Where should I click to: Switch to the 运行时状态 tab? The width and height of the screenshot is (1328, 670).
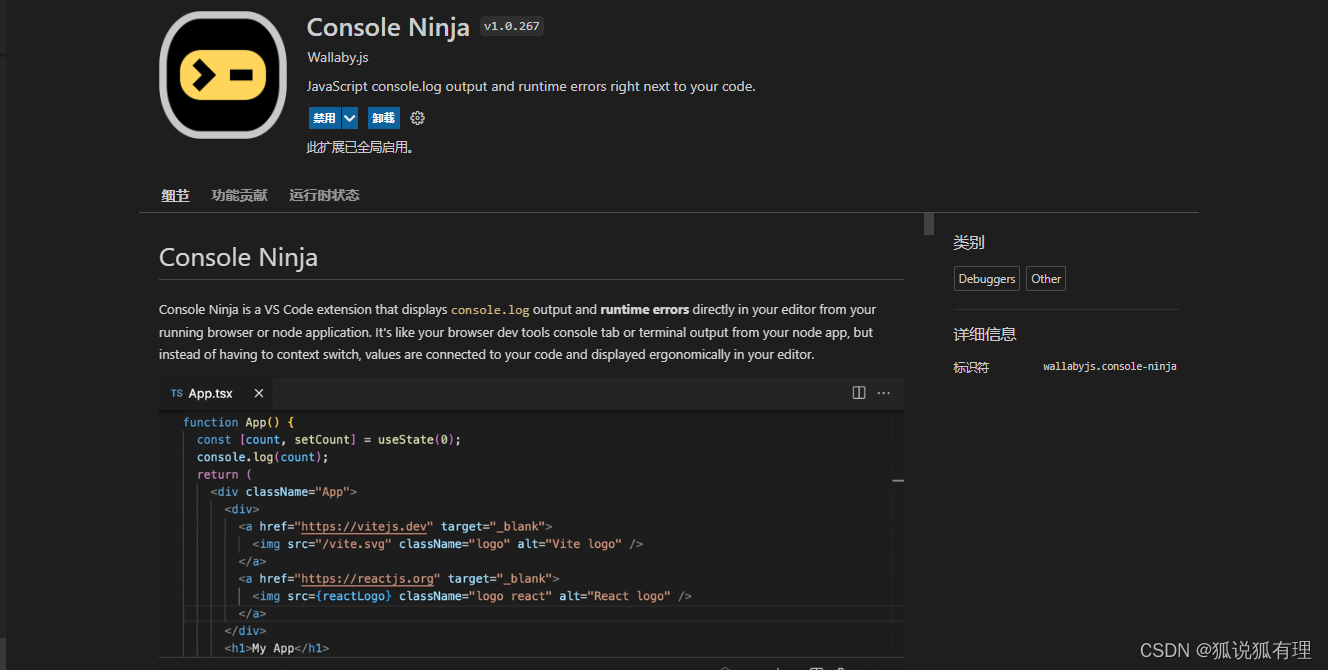324,195
